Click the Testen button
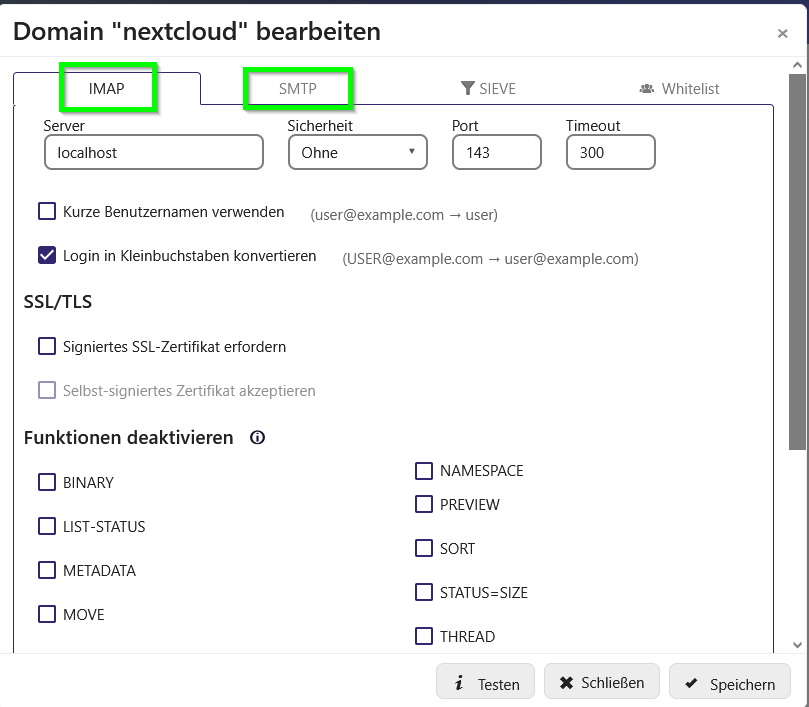The image size is (809, 707). click(486, 683)
